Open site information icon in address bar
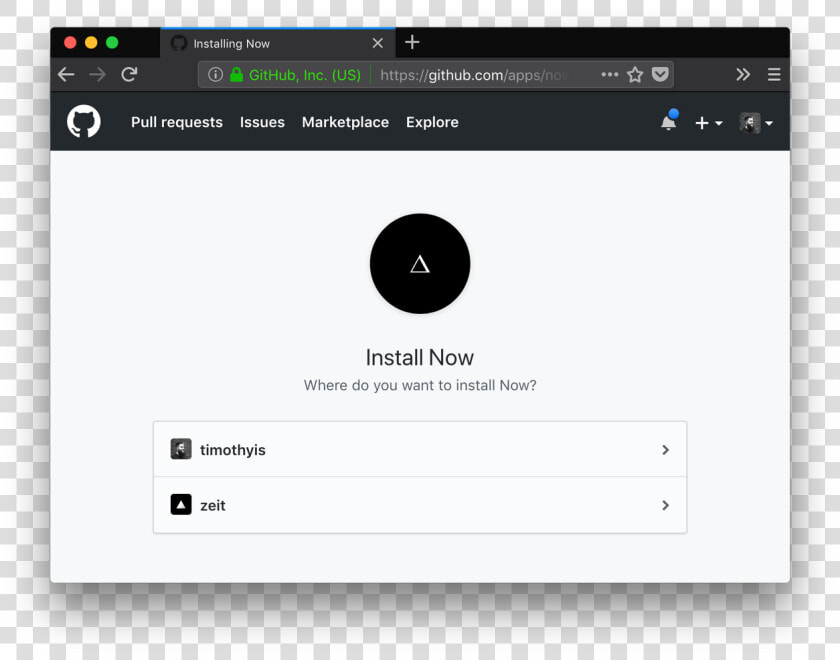Image resolution: width=840 pixels, height=660 pixels. point(215,74)
